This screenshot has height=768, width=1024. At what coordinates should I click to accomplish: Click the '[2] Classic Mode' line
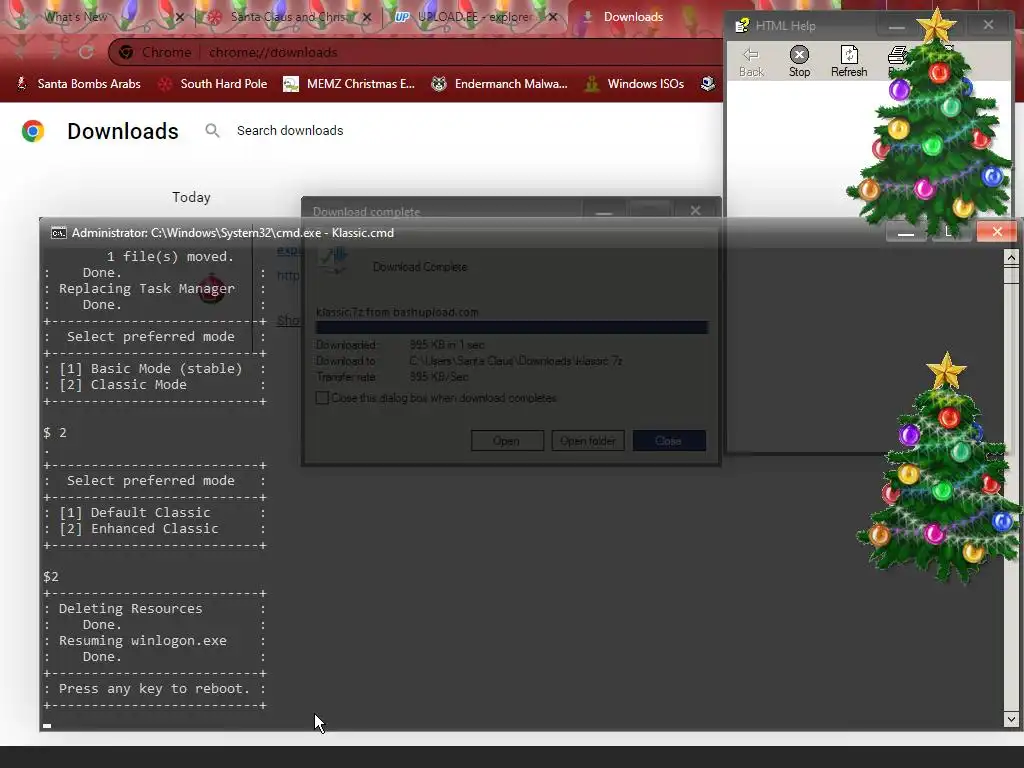coord(123,385)
